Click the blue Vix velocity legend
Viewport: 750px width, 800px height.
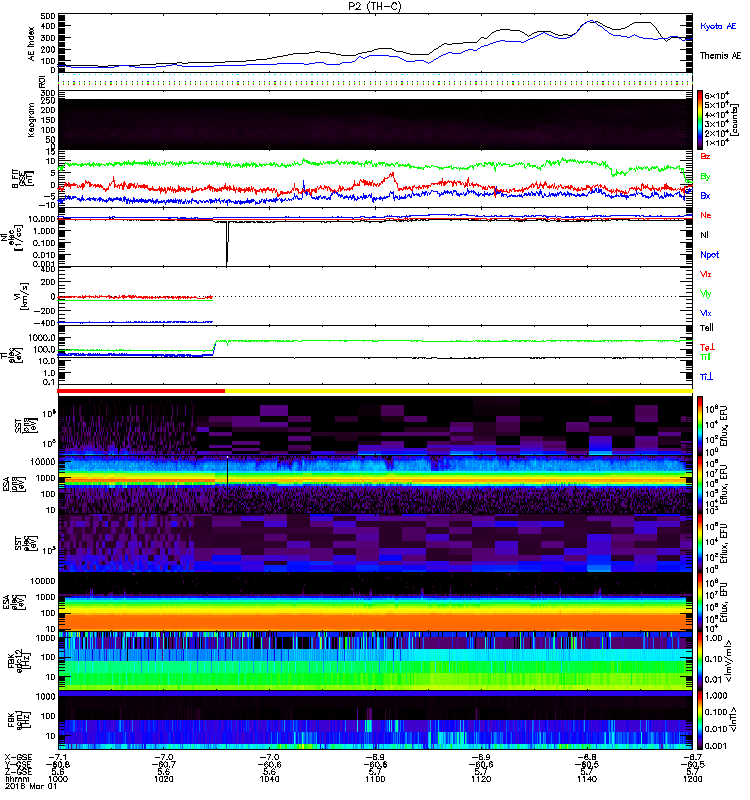(706, 313)
